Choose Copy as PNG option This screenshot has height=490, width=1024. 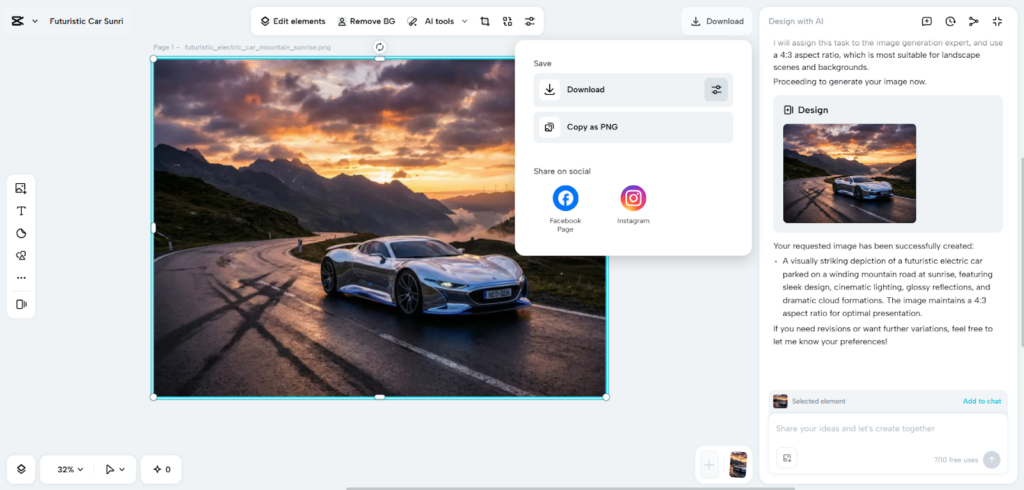pos(591,127)
